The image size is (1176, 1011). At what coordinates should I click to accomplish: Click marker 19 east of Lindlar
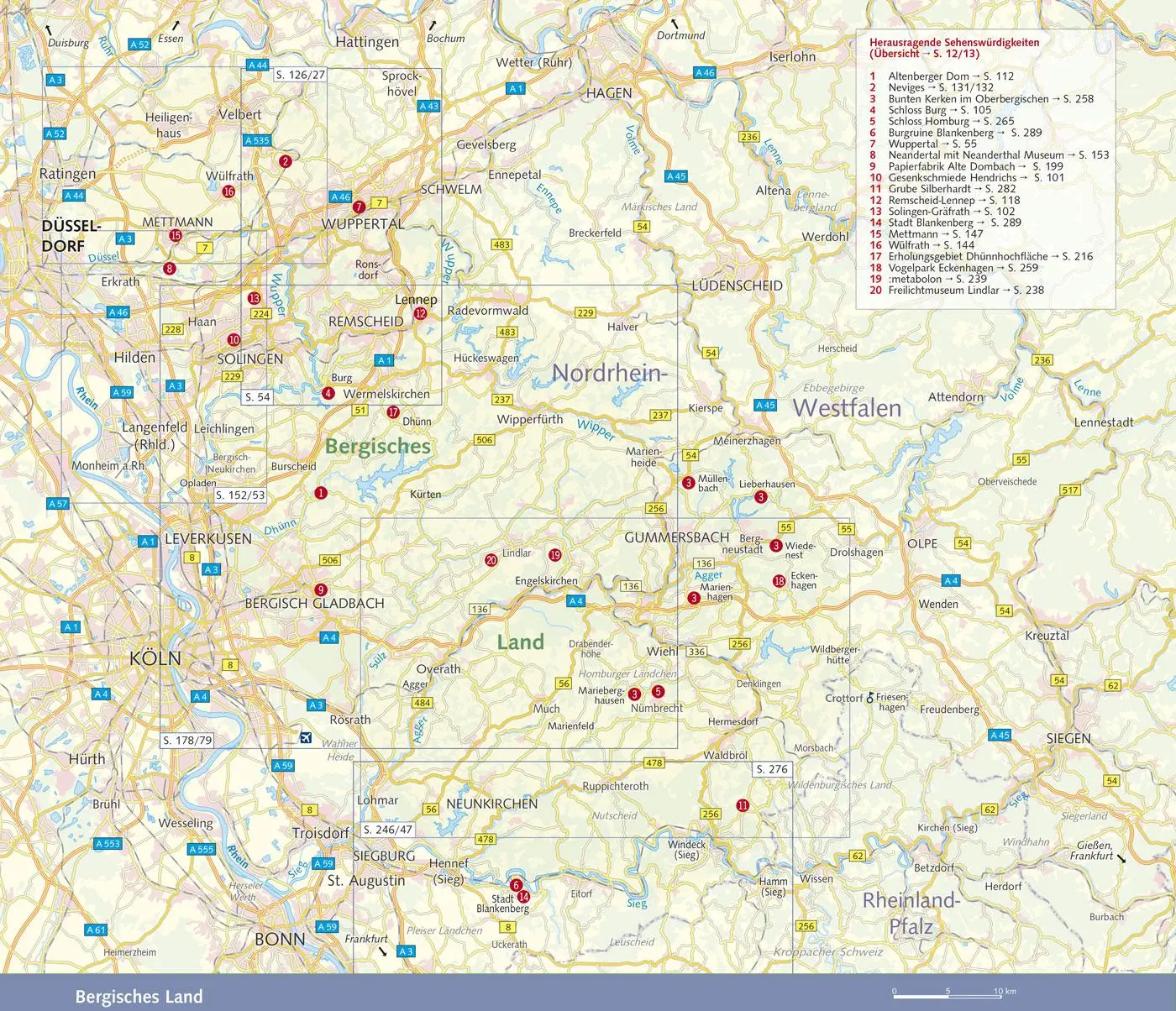click(554, 555)
